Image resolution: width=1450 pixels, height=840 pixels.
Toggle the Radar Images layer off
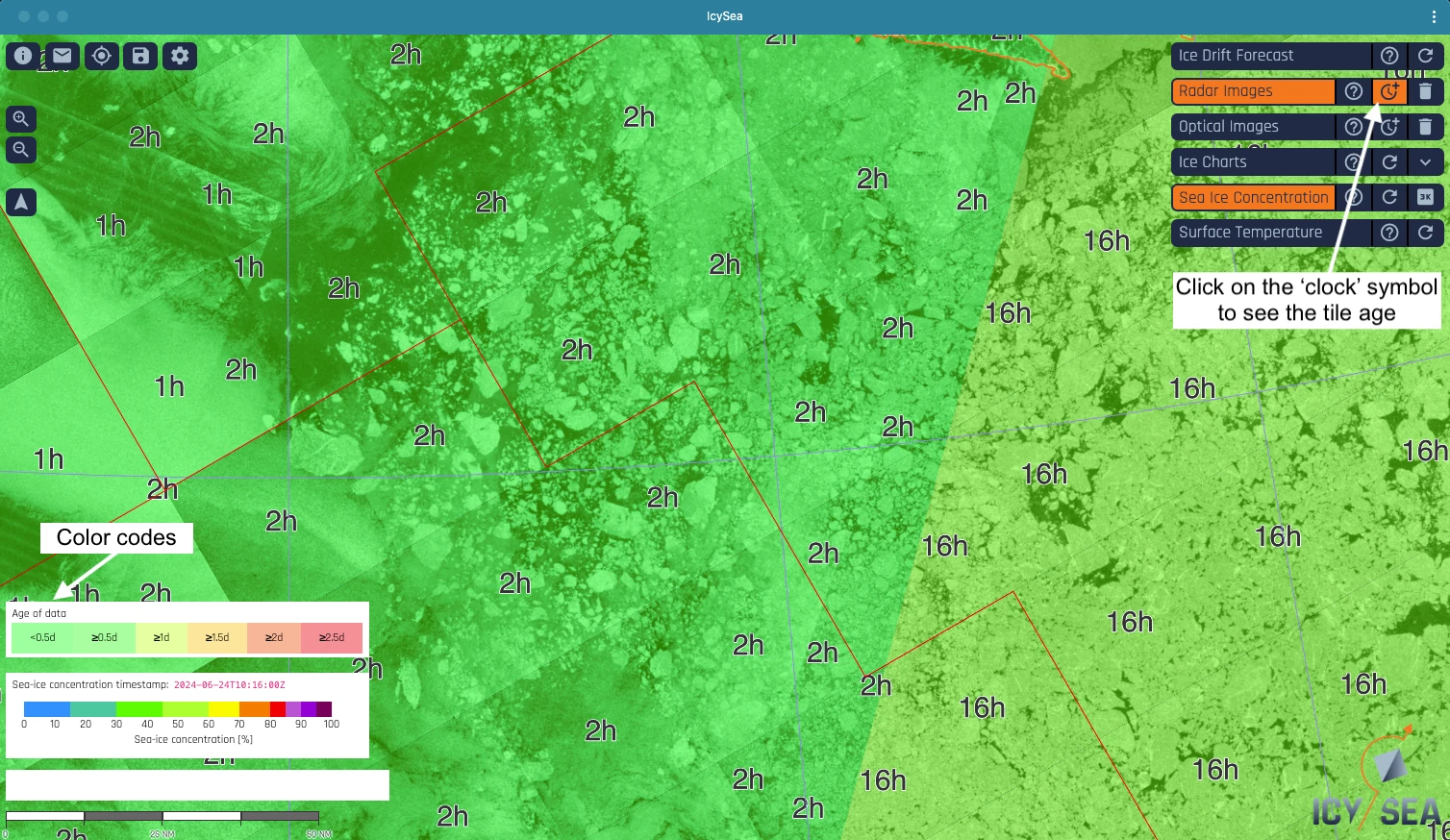click(x=1253, y=91)
